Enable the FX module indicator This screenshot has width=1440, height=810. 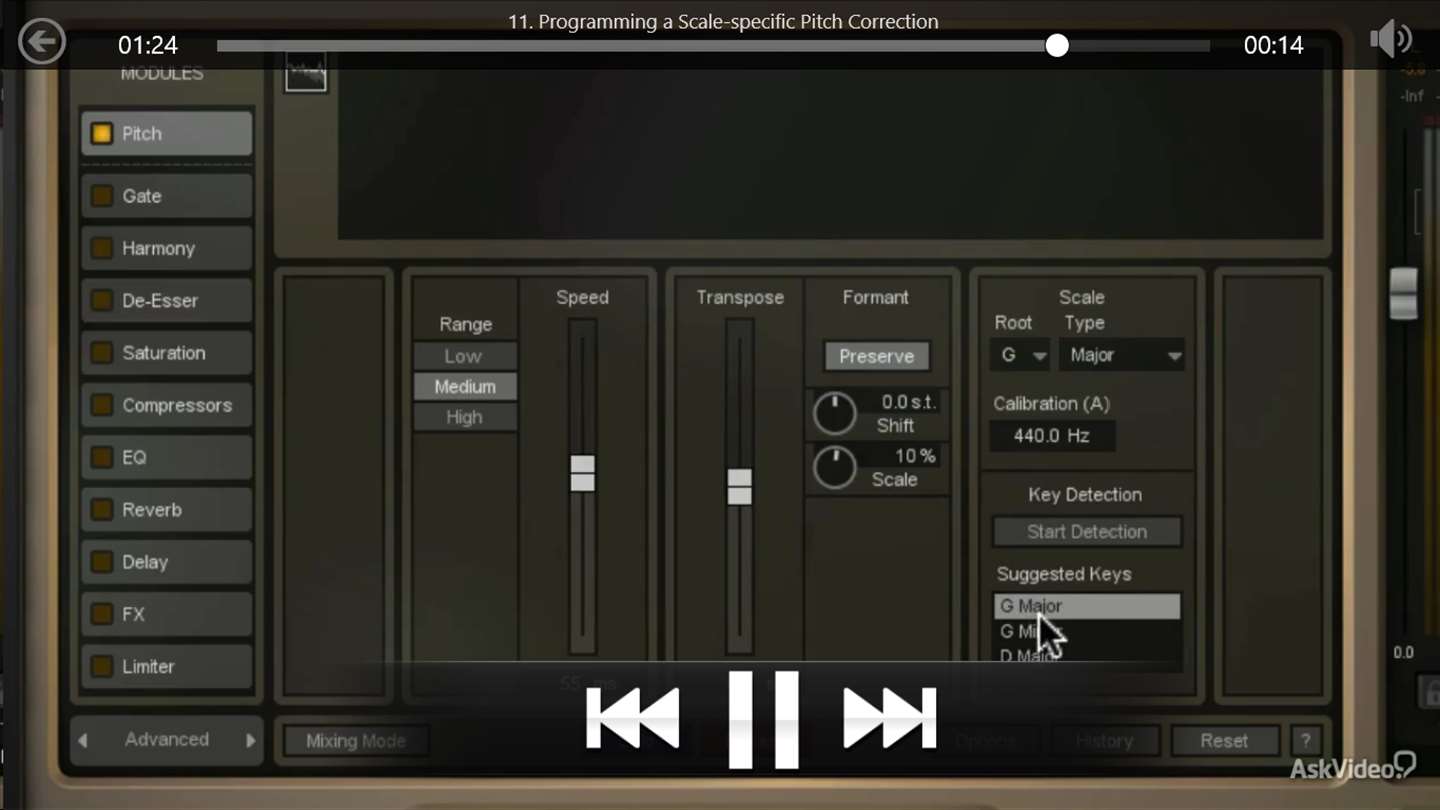[102, 614]
